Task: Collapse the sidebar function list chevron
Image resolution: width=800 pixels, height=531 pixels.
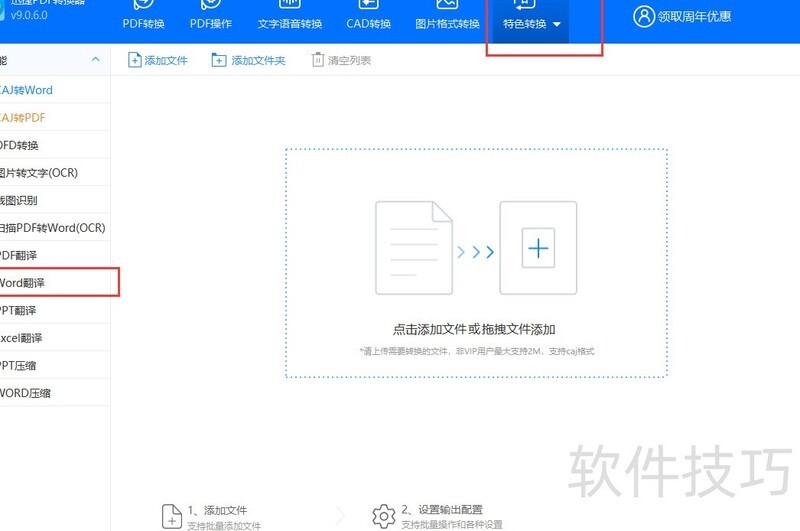Action: [95, 60]
